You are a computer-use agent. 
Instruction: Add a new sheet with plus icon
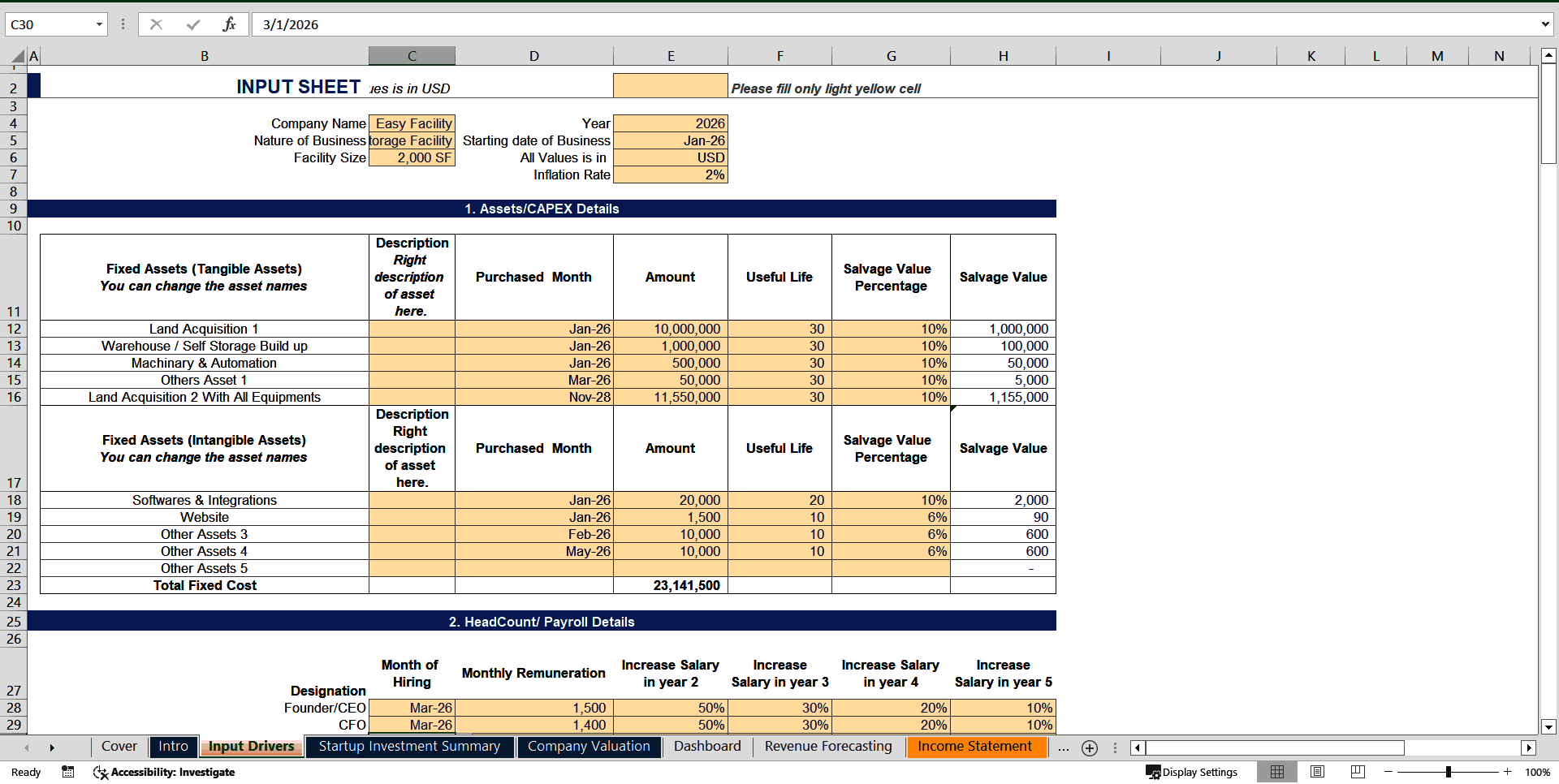coord(1090,748)
